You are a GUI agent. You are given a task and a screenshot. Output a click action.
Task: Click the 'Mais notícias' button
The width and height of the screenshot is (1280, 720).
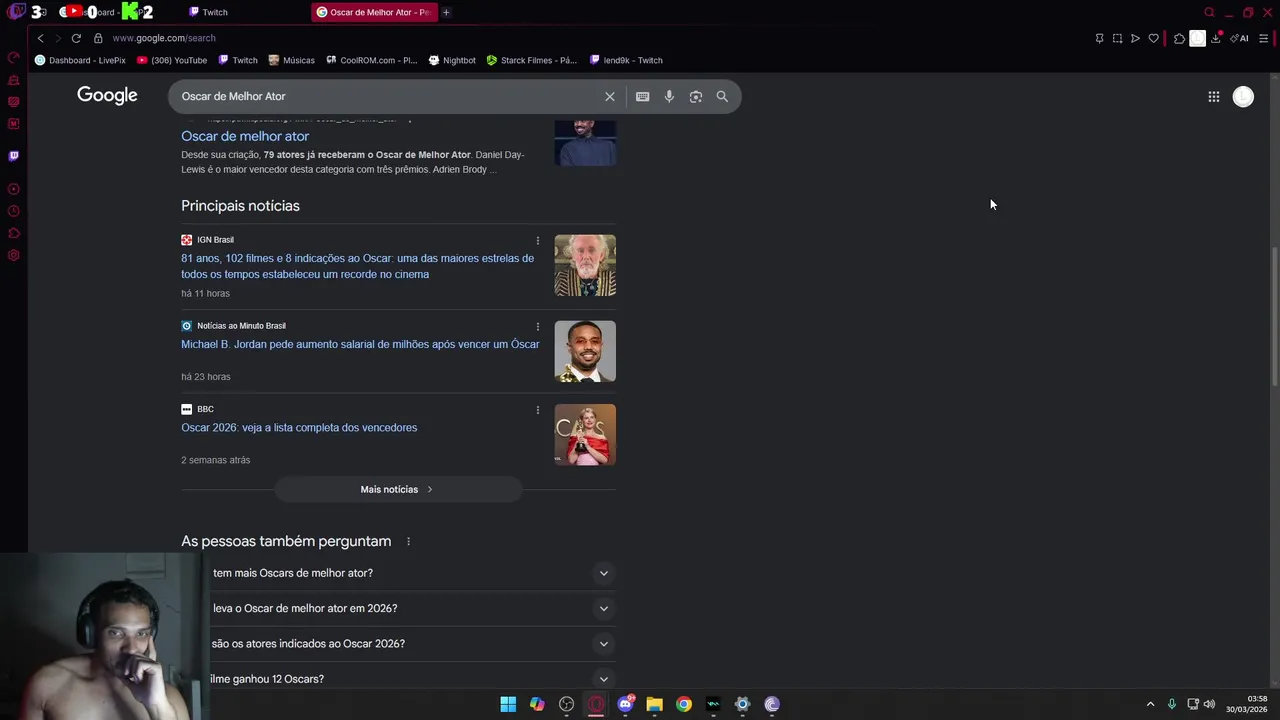pos(398,489)
